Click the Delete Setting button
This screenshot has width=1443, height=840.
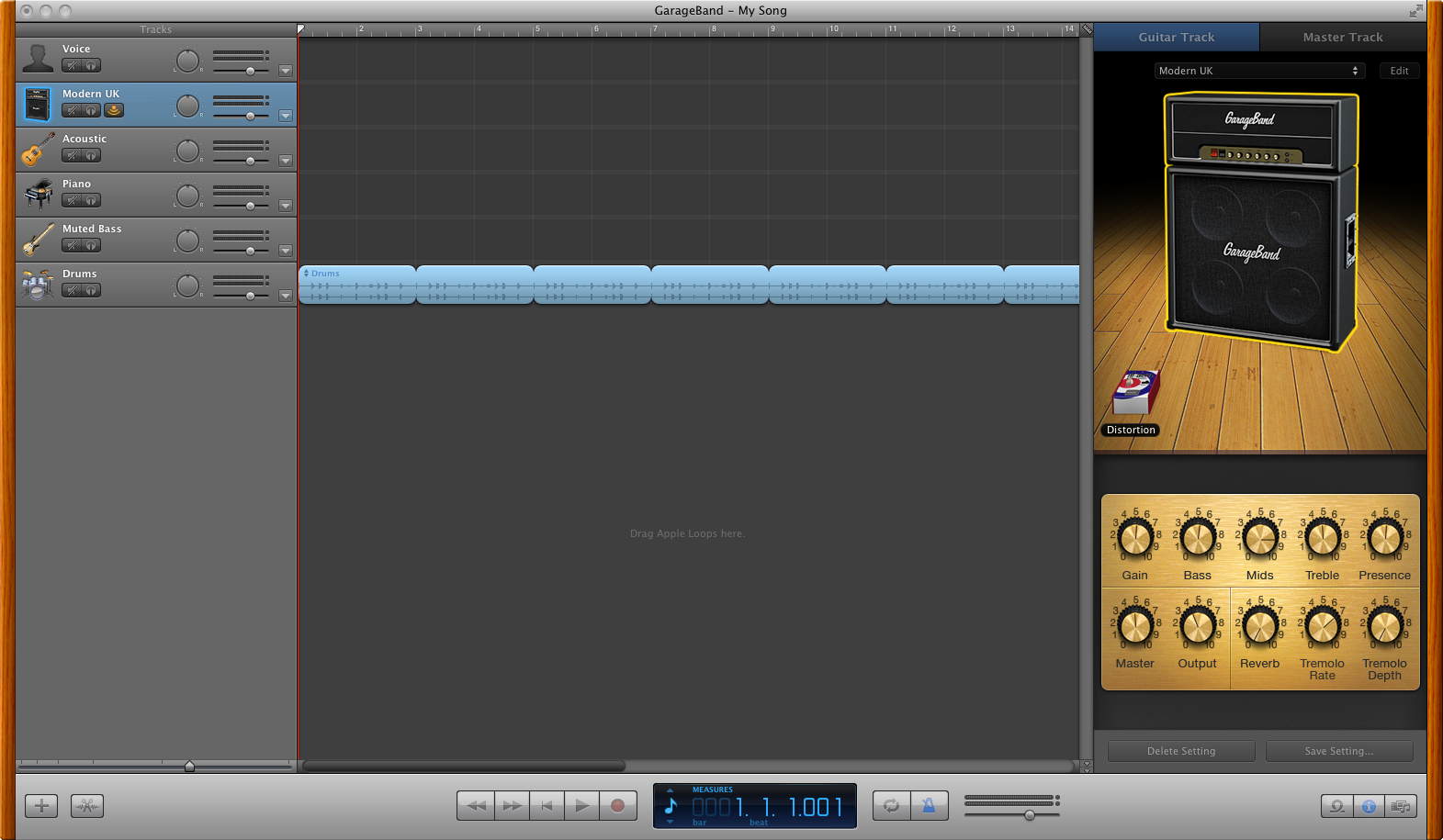[1181, 751]
